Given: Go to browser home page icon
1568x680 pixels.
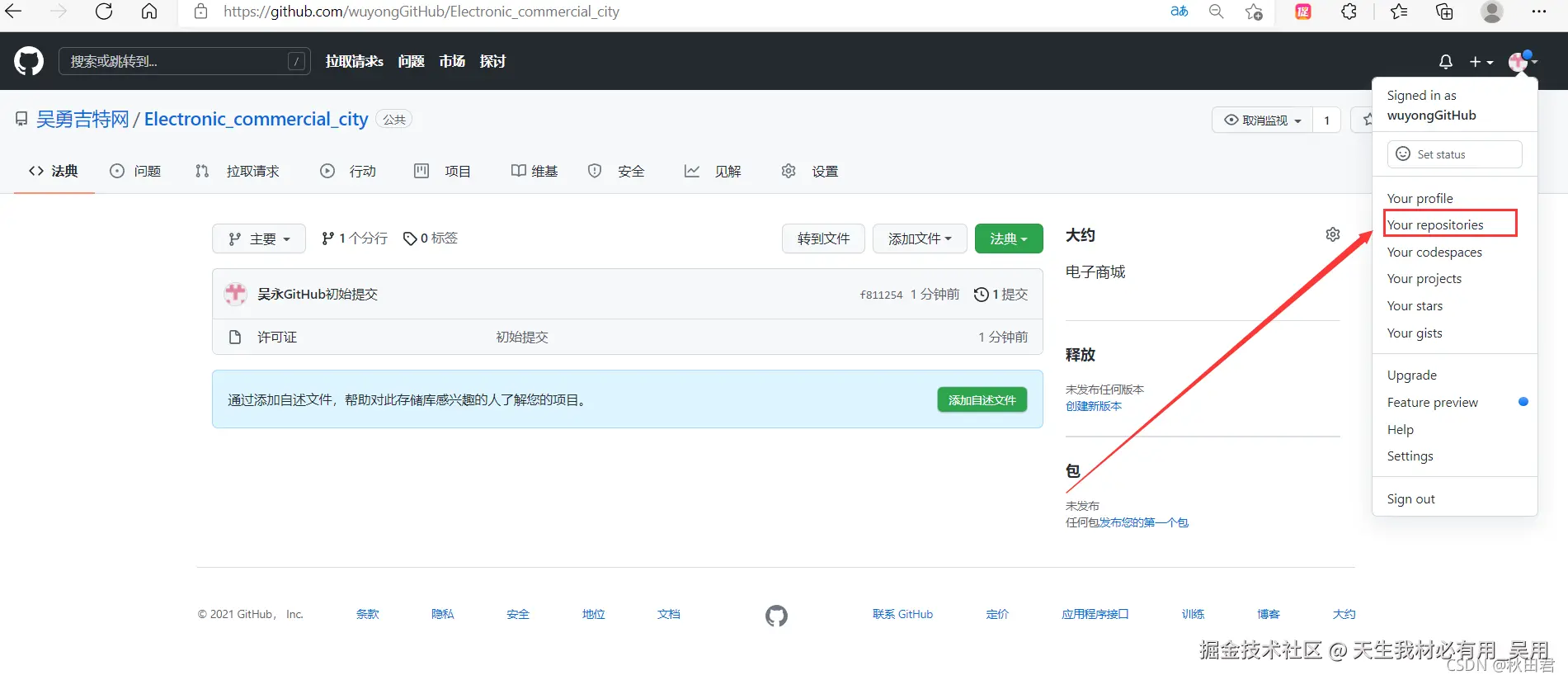Looking at the screenshot, I should pyautogui.click(x=149, y=12).
